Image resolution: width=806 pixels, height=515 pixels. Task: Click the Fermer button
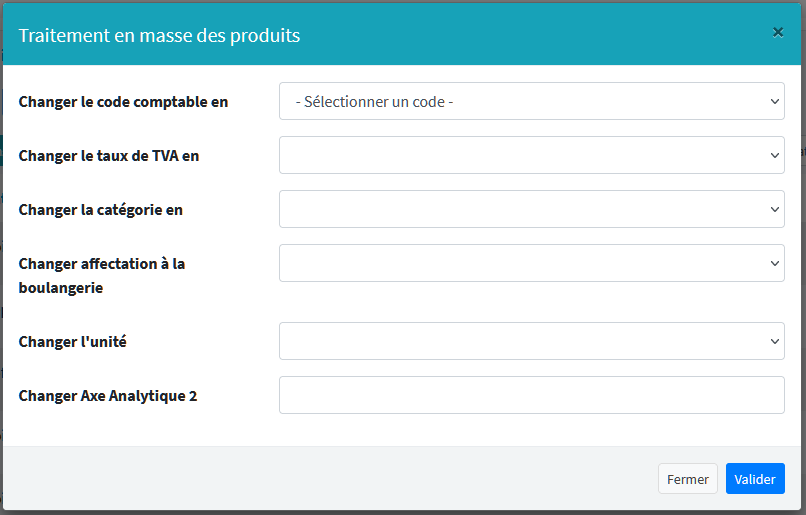tap(688, 479)
